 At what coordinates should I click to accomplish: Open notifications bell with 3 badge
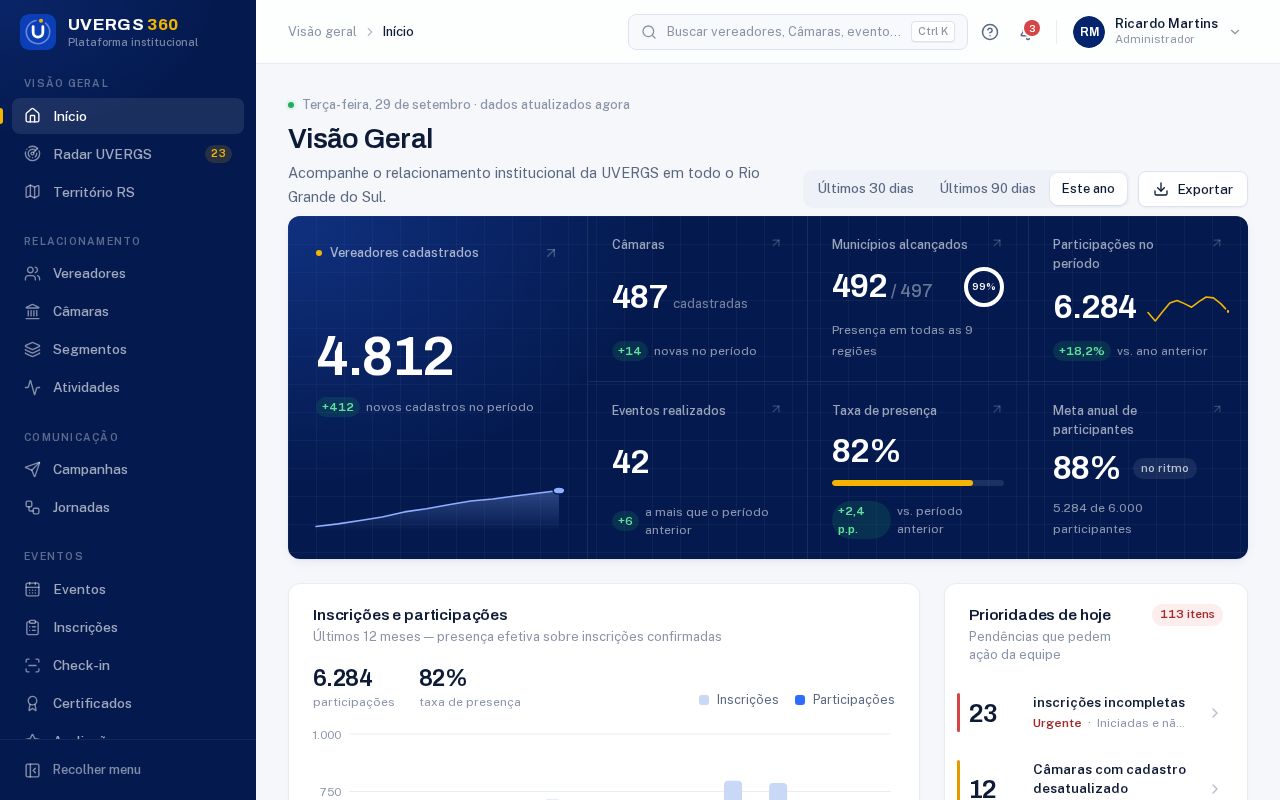click(x=1027, y=32)
